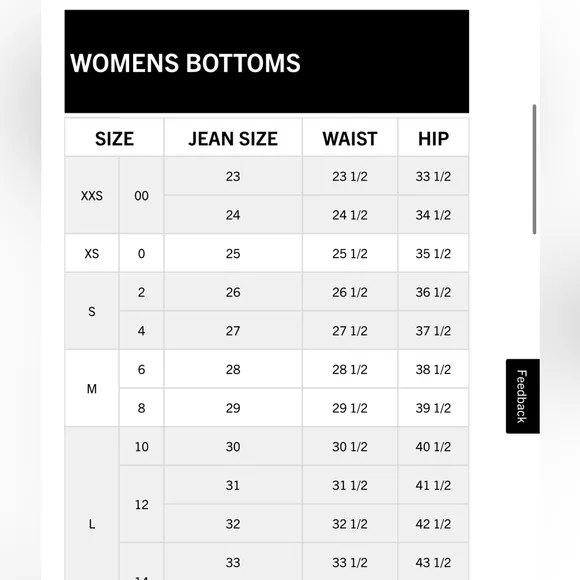Click numeric size 12 cell

(141, 504)
